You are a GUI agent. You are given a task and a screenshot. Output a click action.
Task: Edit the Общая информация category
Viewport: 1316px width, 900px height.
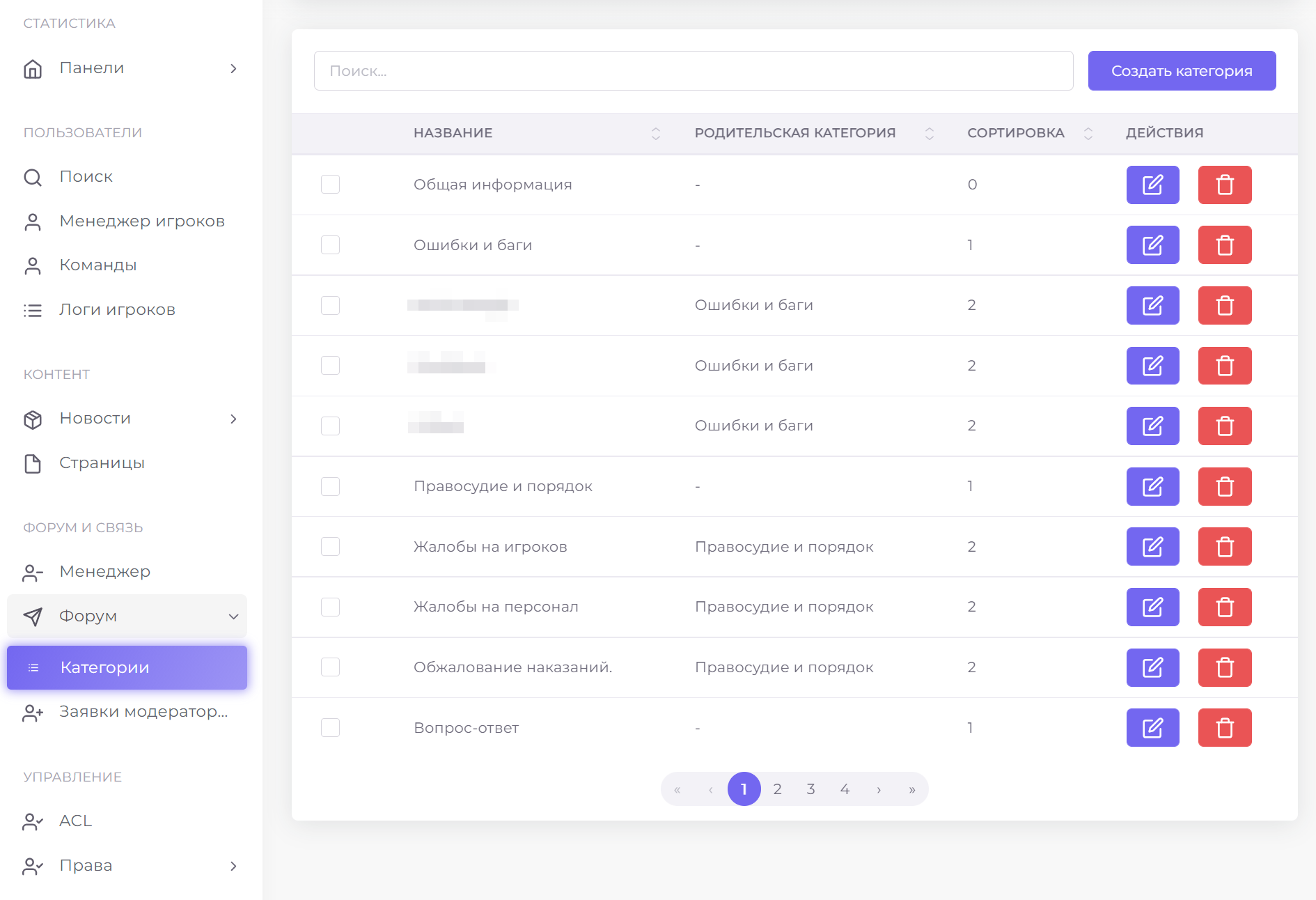(x=1152, y=185)
